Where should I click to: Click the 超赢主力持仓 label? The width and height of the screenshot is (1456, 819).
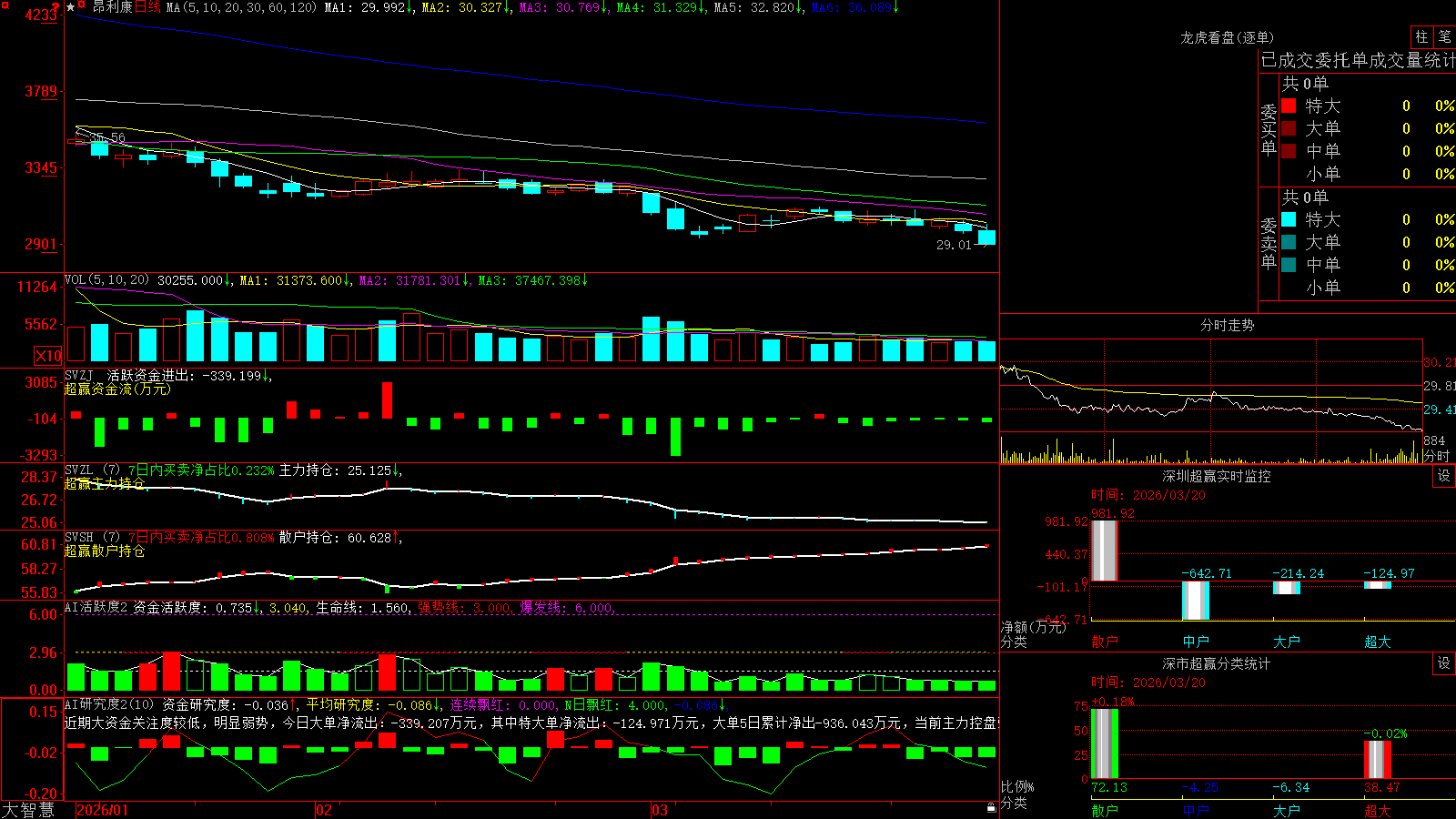pyautogui.click(x=105, y=483)
